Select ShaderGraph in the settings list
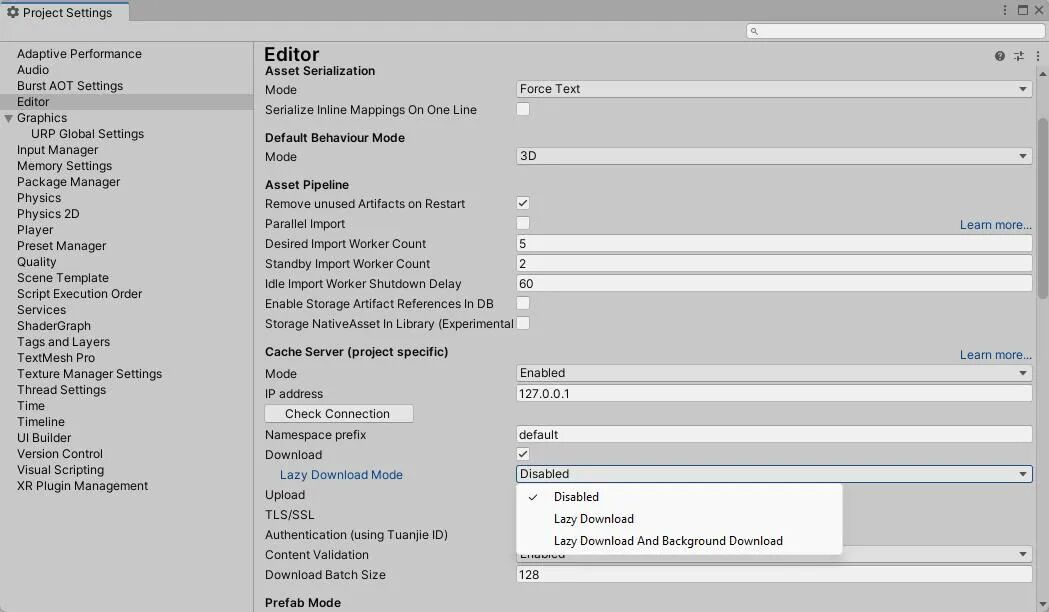The height and width of the screenshot is (612, 1049). click(x=53, y=325)
